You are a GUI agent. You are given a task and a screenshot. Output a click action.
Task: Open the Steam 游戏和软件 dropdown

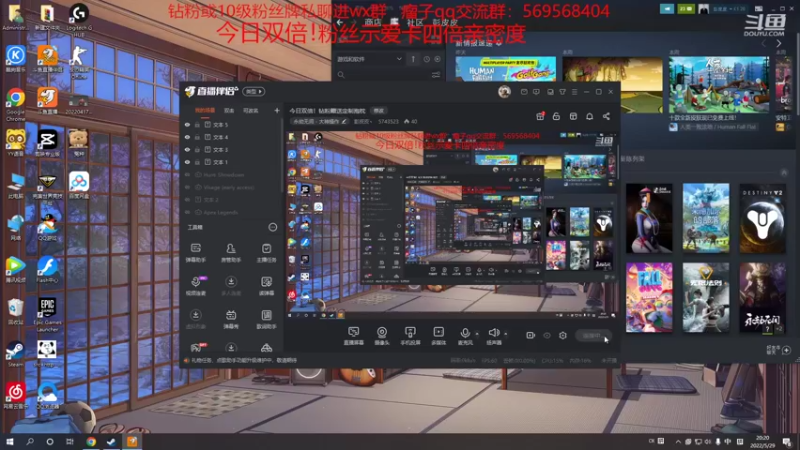pos(369,59)
